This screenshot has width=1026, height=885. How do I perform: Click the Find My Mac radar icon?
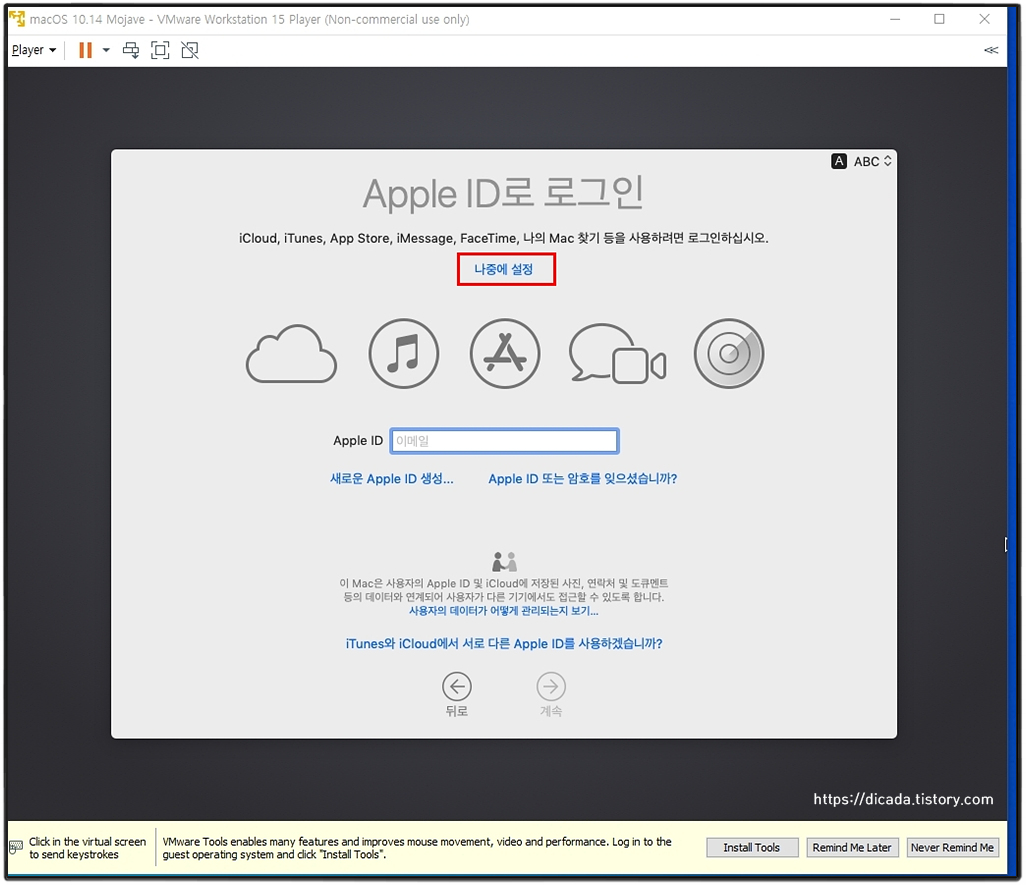729,353
